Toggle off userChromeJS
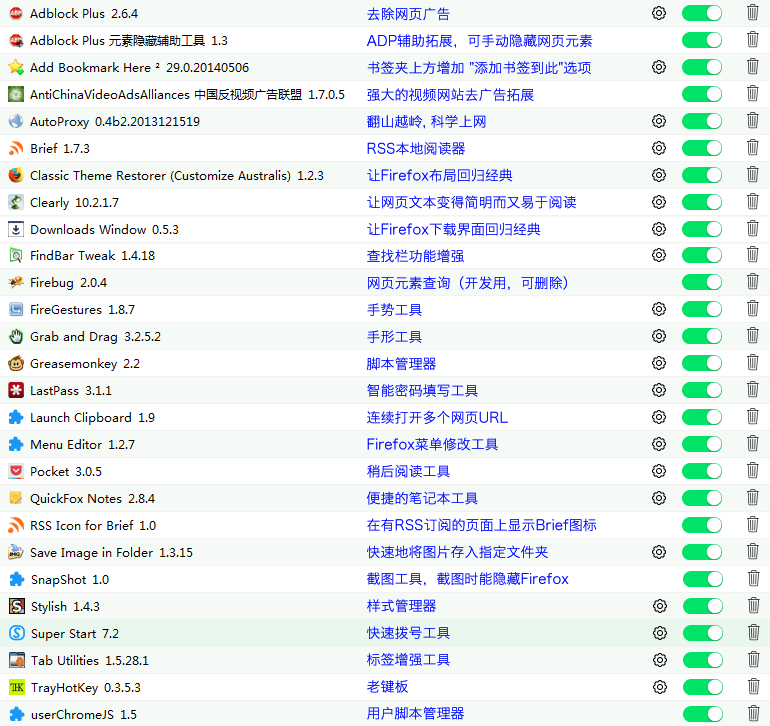 tap(703, 714)
